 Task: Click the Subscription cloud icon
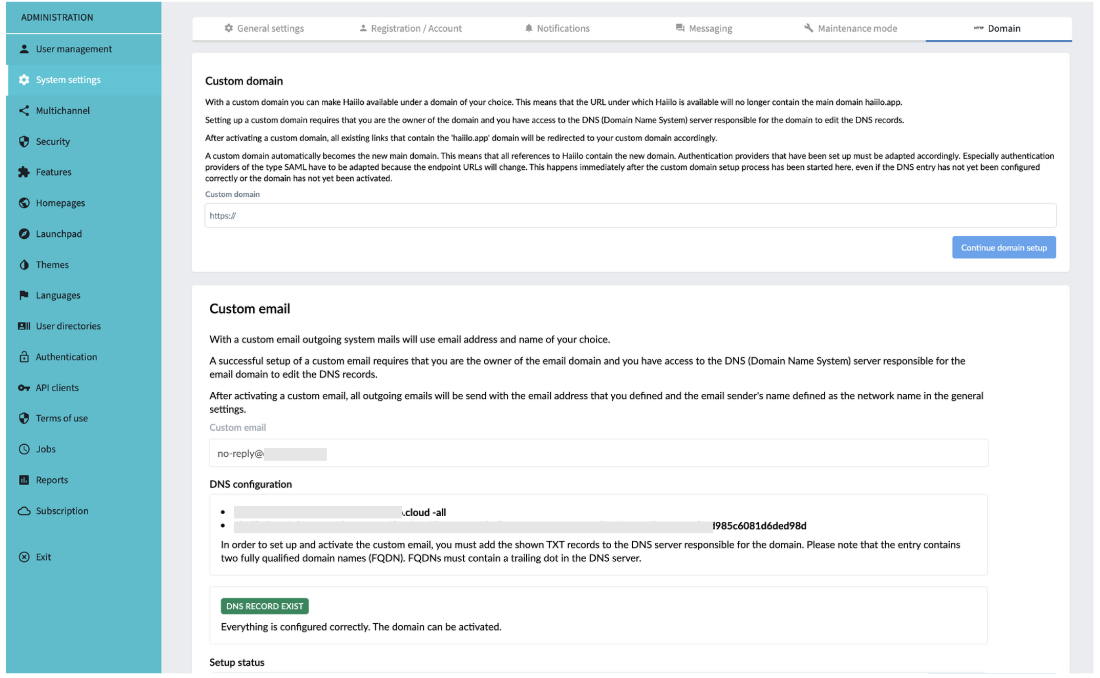(24, 511)
